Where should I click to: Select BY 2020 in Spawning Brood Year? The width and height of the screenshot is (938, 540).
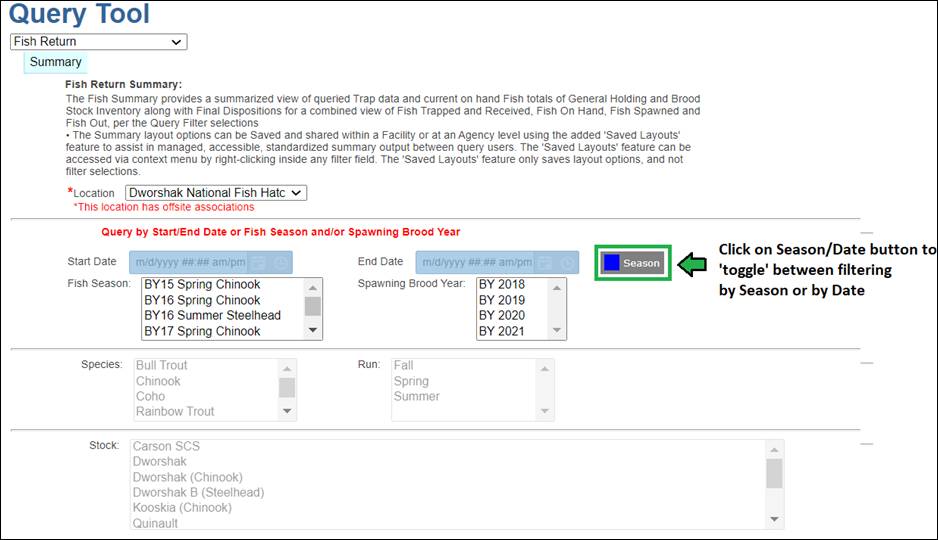click(501, 315)
